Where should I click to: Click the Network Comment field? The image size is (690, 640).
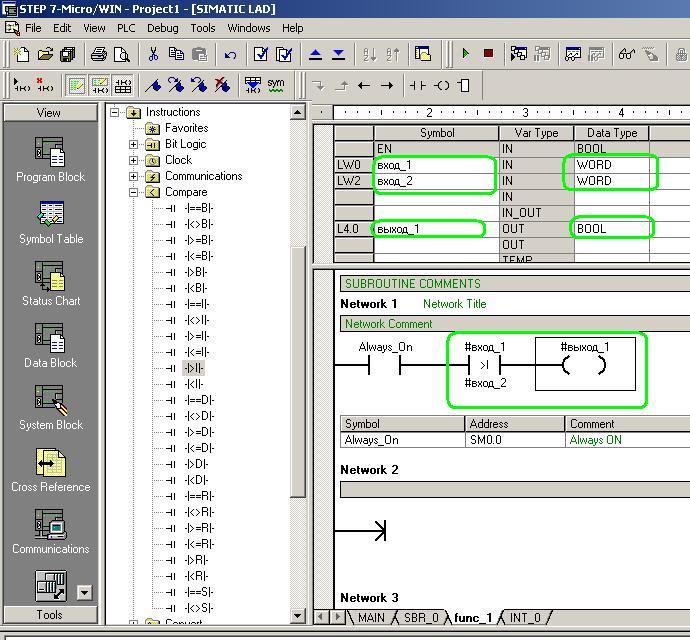(515, 324)
